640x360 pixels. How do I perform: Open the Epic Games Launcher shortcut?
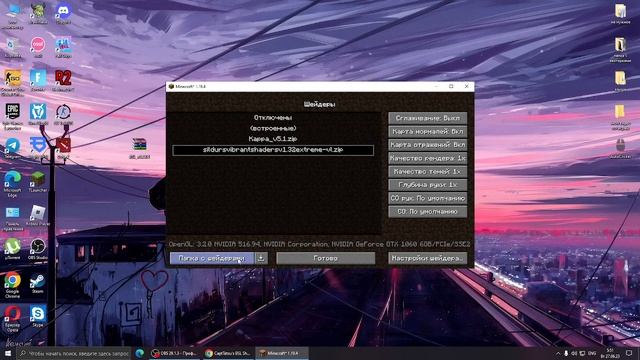point(13,116)
